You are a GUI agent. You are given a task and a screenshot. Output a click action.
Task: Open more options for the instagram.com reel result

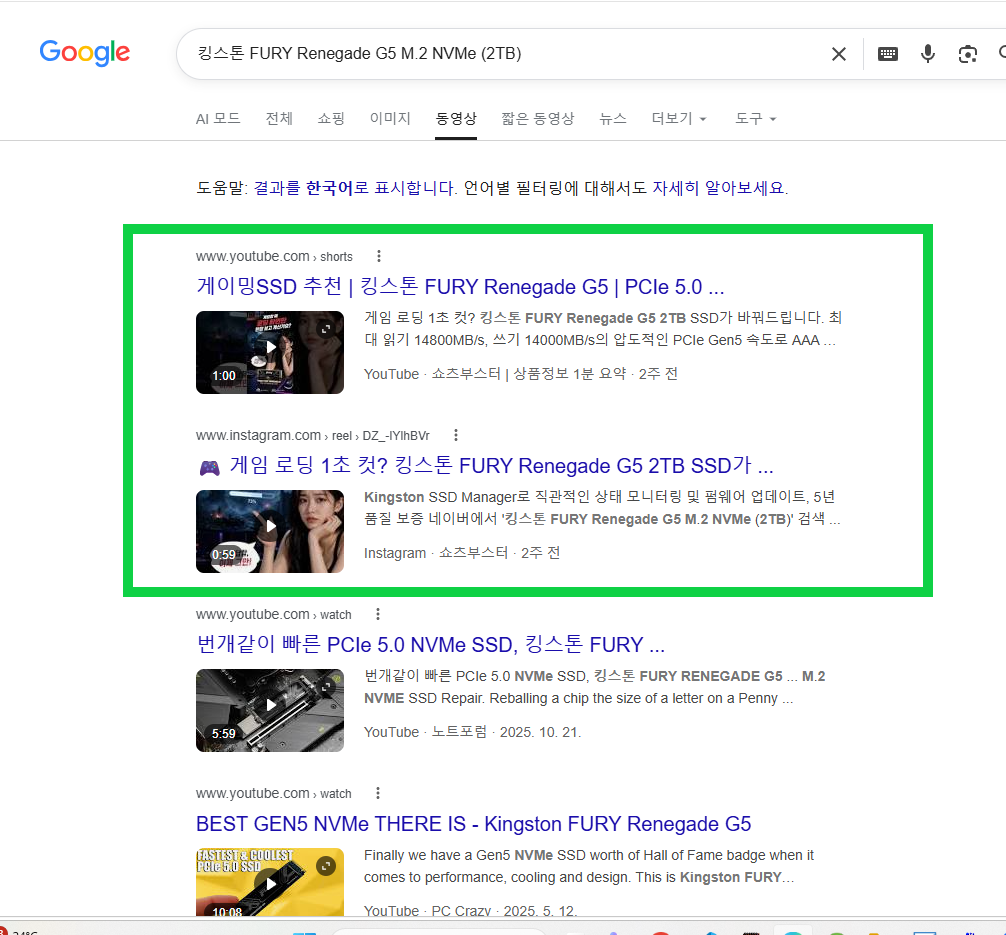456,435
